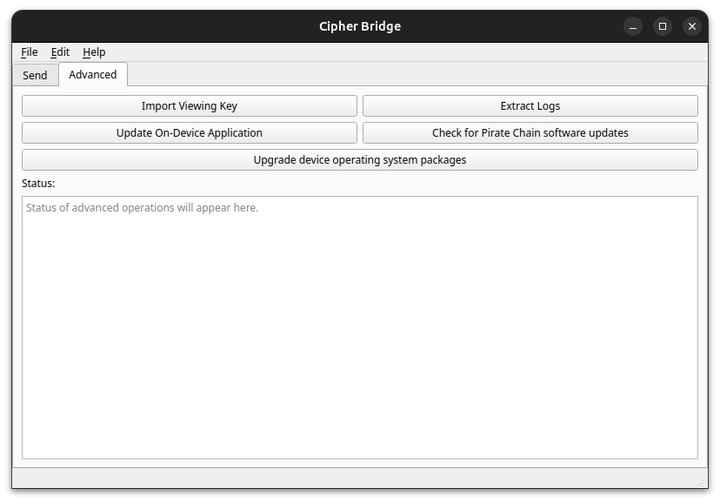Click the Import Viewing Key button
This screenshot has width=720, height=503.
(x=189, y=106)
